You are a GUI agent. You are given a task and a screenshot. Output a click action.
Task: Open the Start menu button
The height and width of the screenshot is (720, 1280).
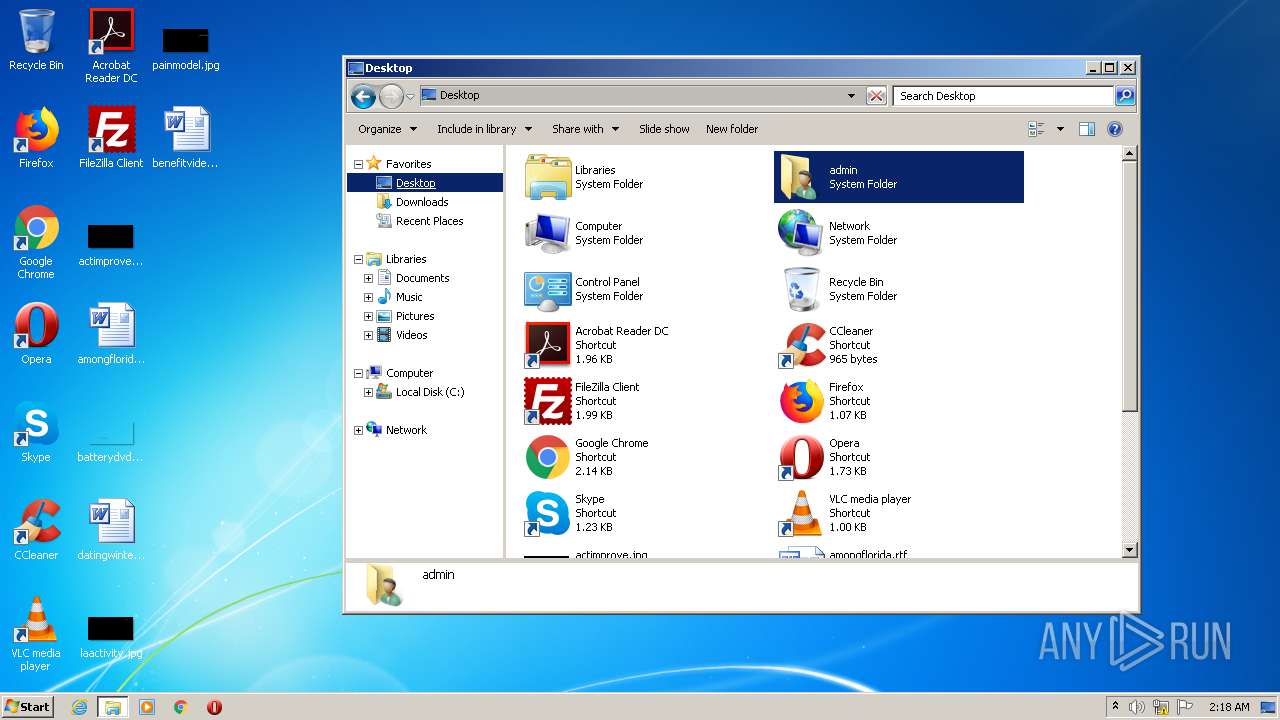(27, 706)
